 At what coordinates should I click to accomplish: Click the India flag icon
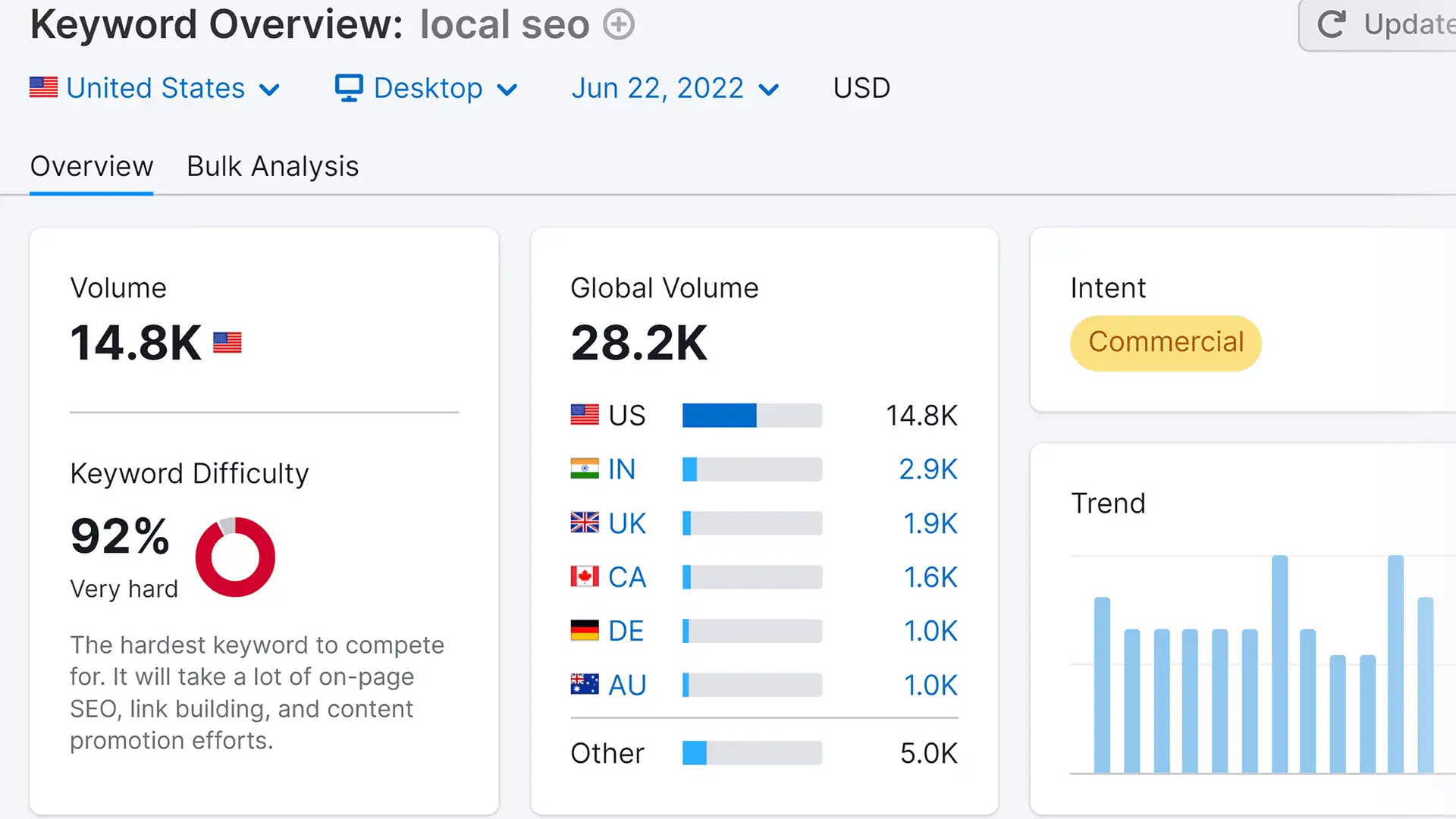pos(584,469)
